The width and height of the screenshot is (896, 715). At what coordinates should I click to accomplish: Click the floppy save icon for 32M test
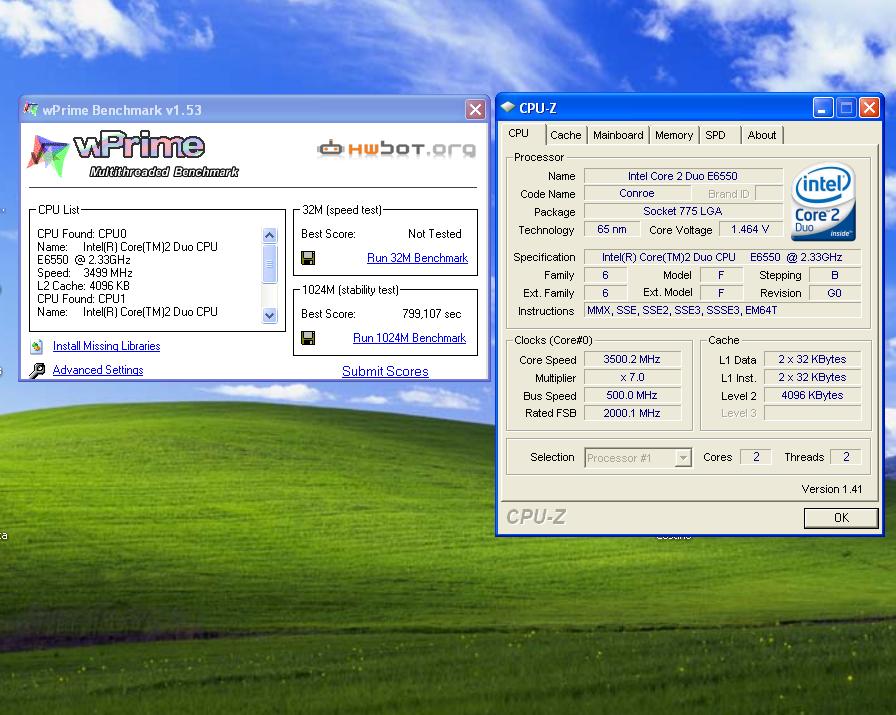pos(308,258)
